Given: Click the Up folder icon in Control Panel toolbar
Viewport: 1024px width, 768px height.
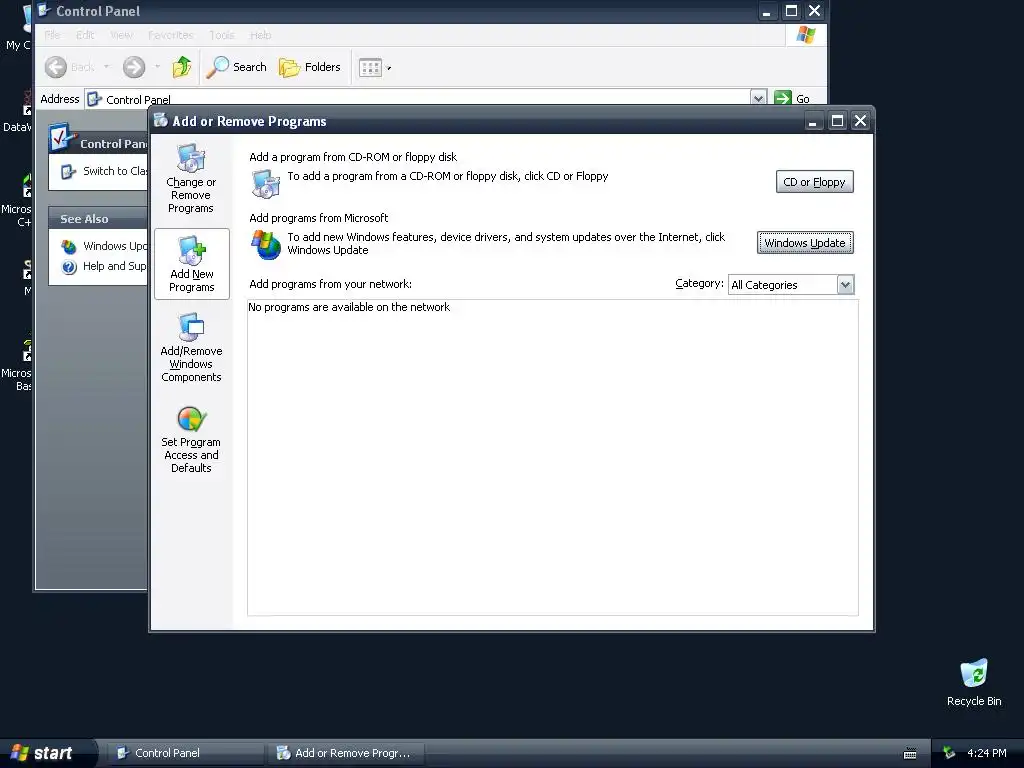Looking at the screenshot, I should point(182,67).
